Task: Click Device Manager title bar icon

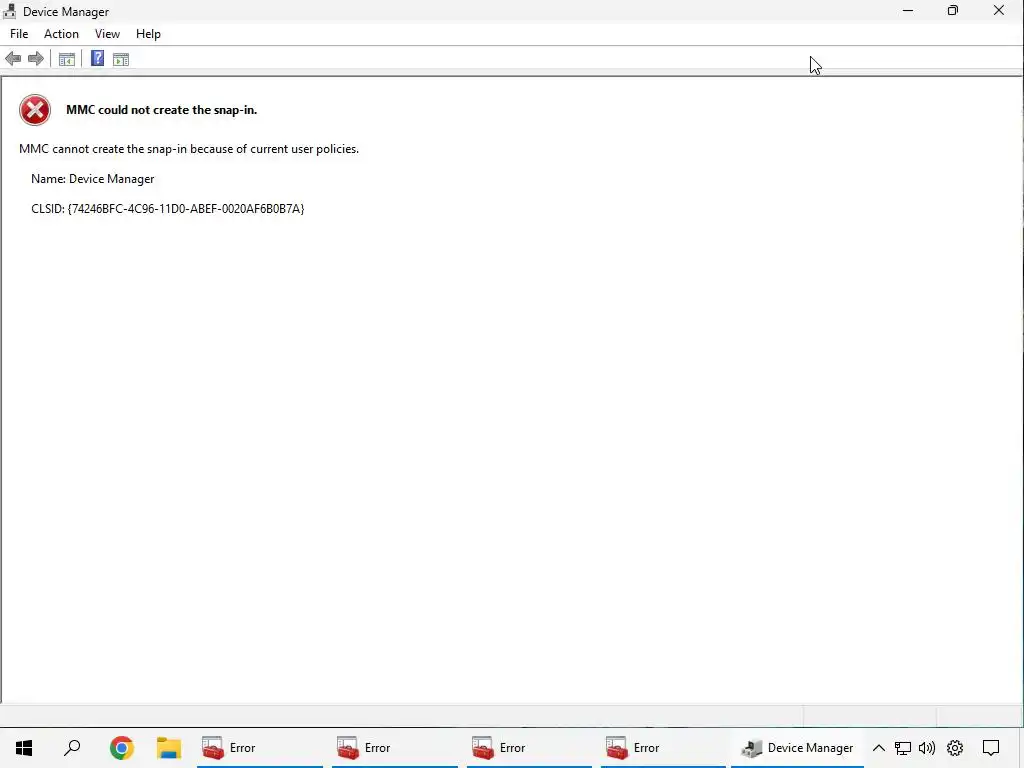Action: tap(9, 11)
